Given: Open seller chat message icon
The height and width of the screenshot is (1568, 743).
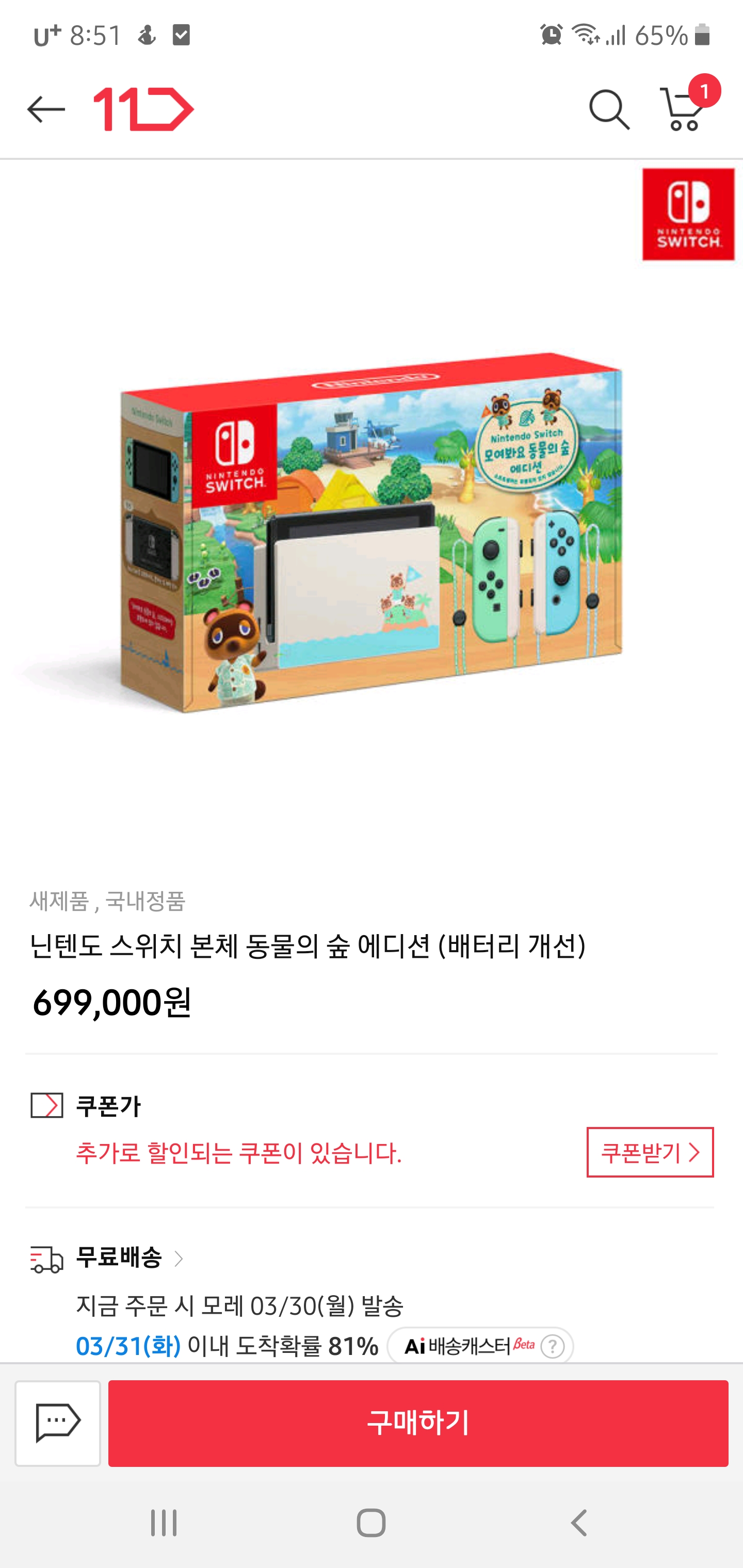Looking at the screenshot, I should click(x=58, y=1423).
